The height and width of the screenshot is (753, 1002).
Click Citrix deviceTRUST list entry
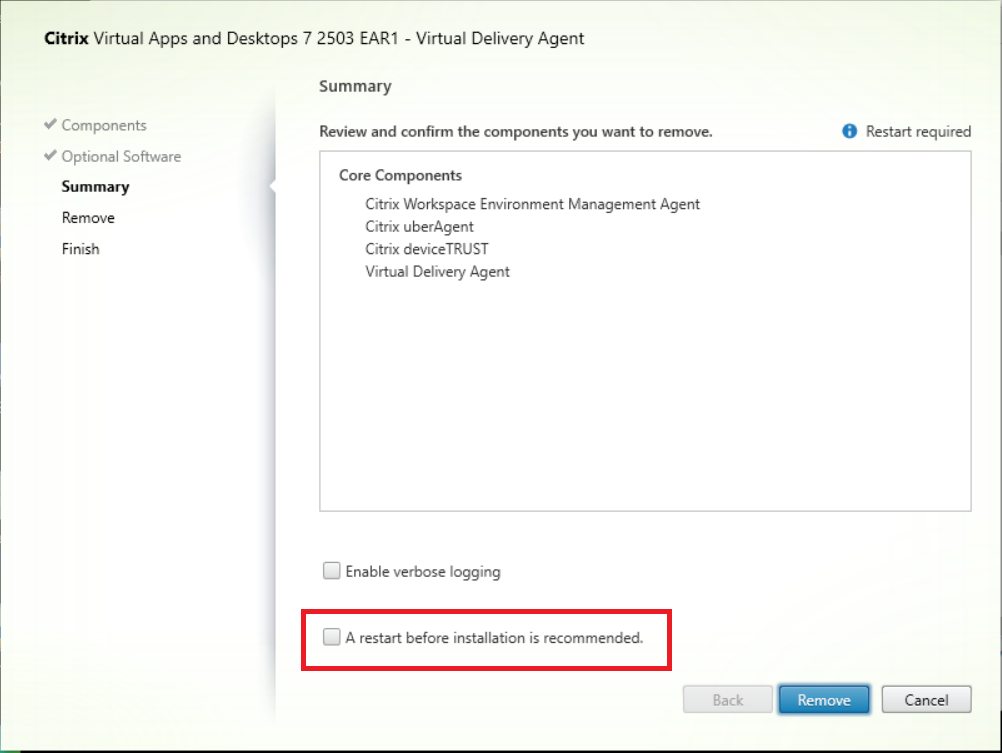tap(427, 249)
